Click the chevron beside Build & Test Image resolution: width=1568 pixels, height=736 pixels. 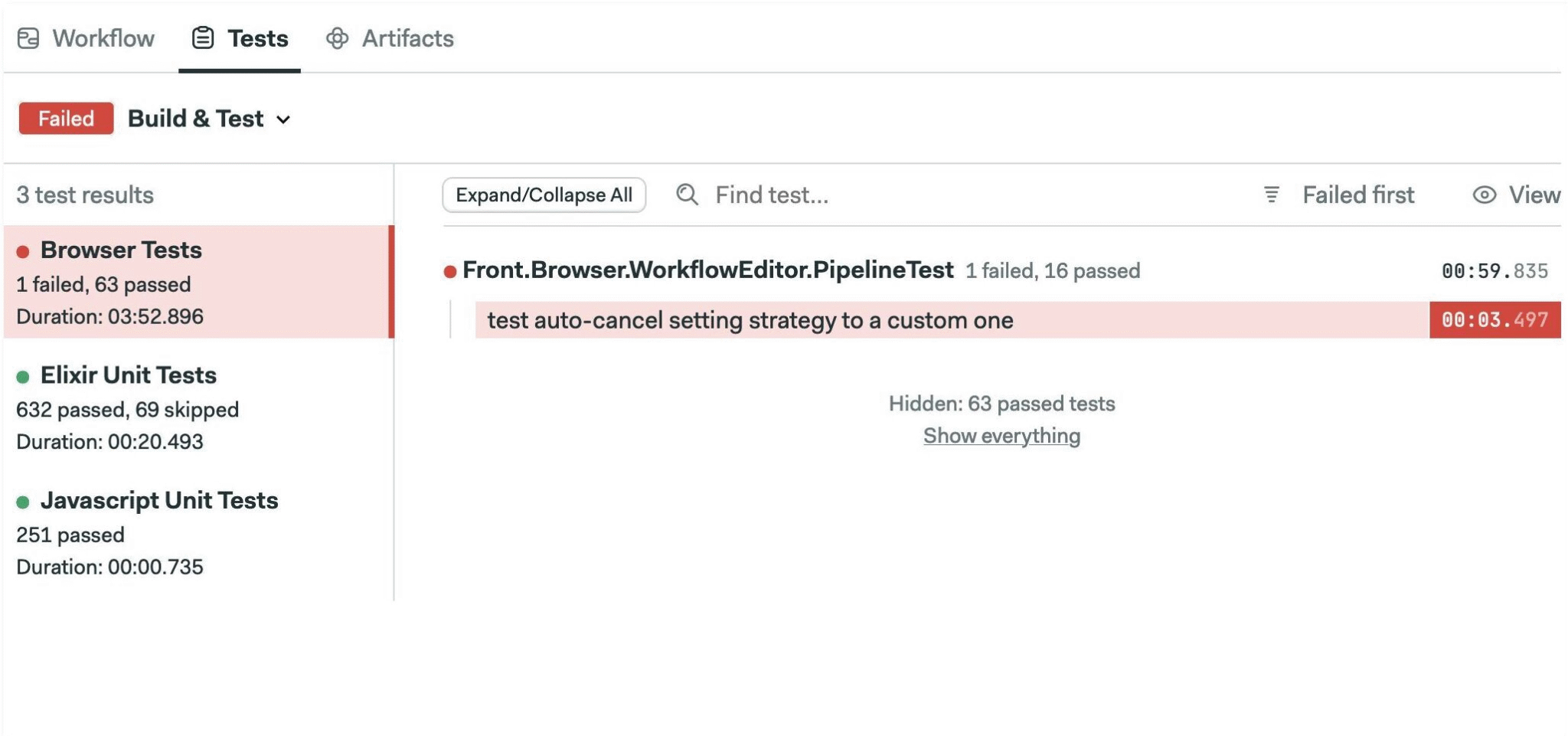pos(283,120)
